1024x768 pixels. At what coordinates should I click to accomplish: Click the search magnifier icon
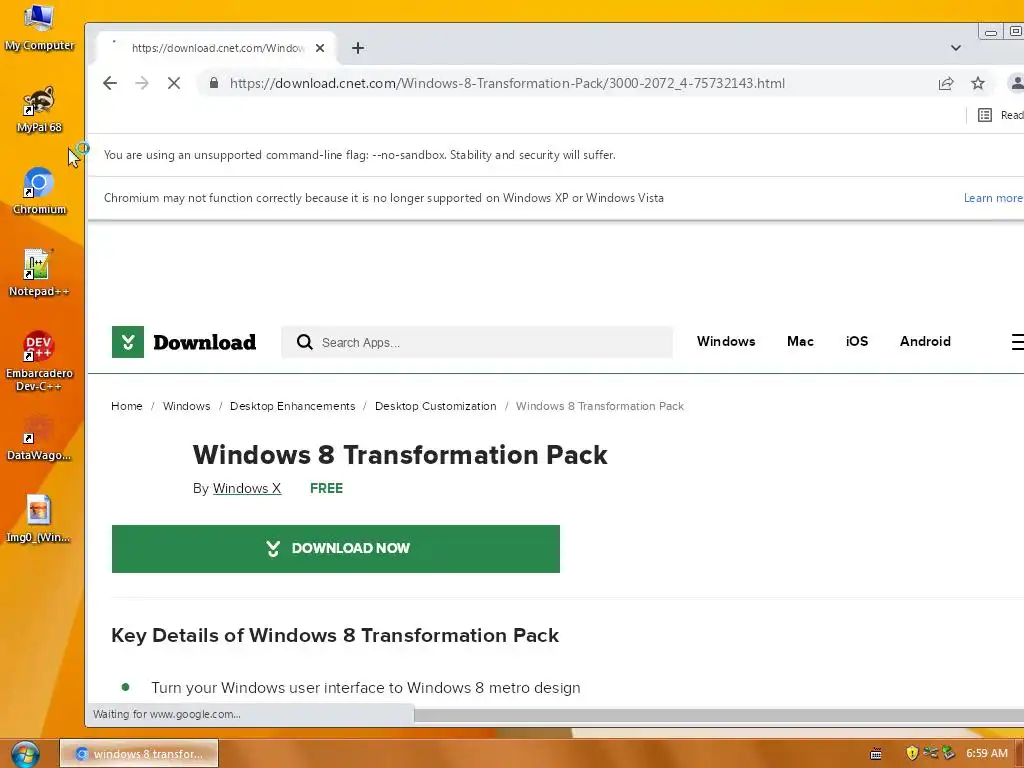[304, 342]
